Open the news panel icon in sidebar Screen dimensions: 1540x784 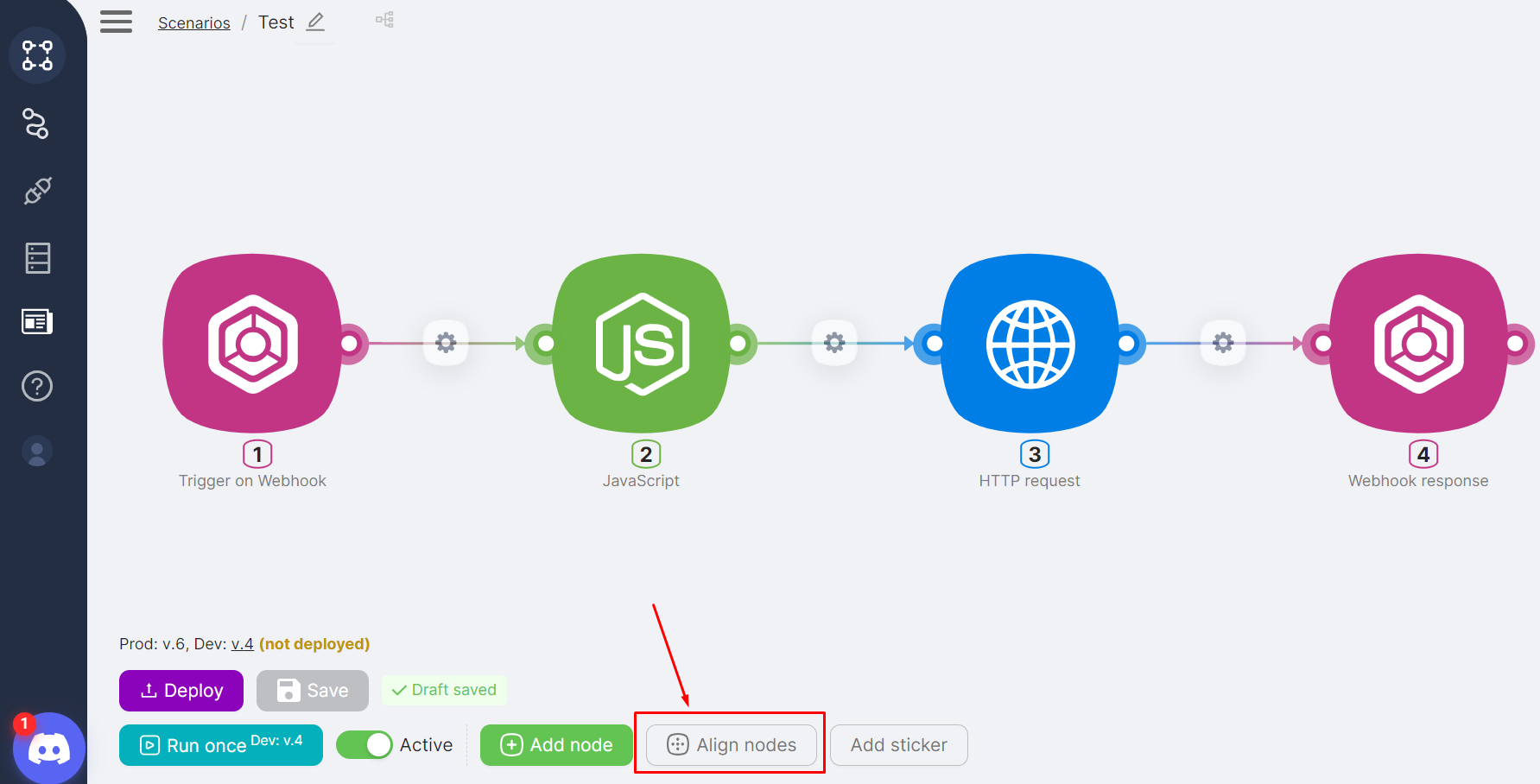pos(36,321)
